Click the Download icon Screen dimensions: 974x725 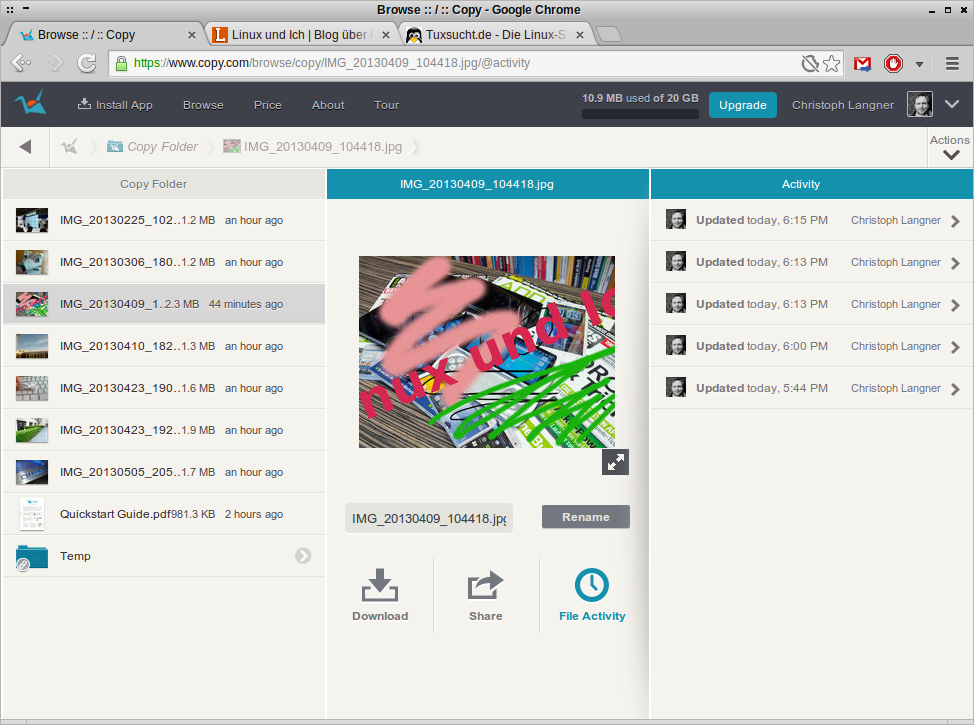[x=380, y=585]
